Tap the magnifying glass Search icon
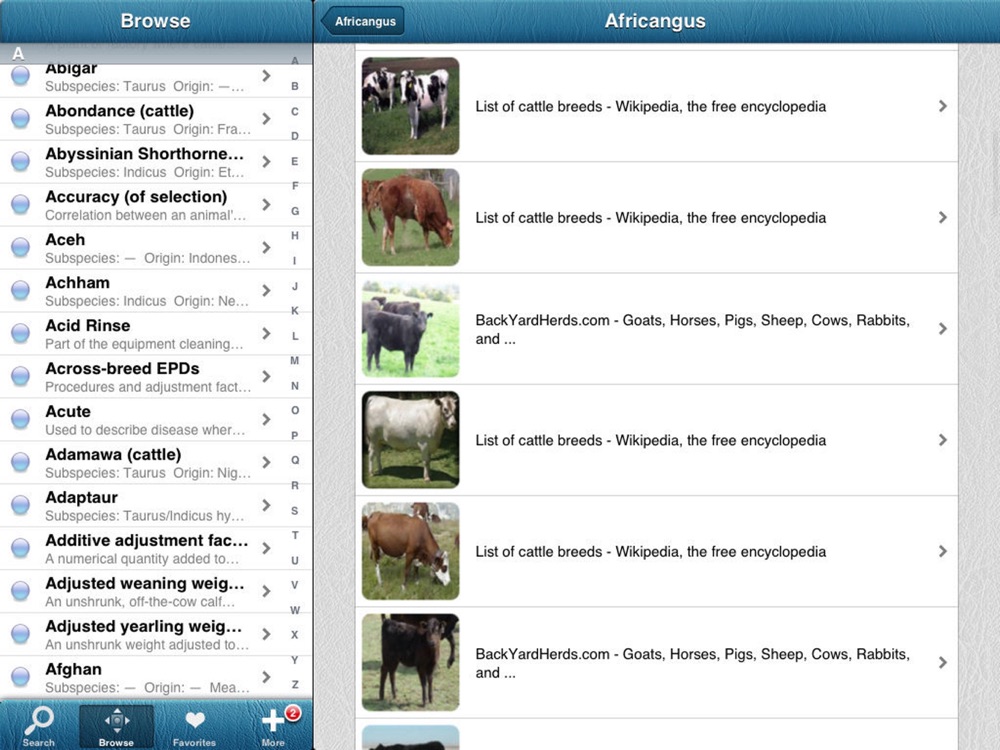 click(x=39, y=720)
